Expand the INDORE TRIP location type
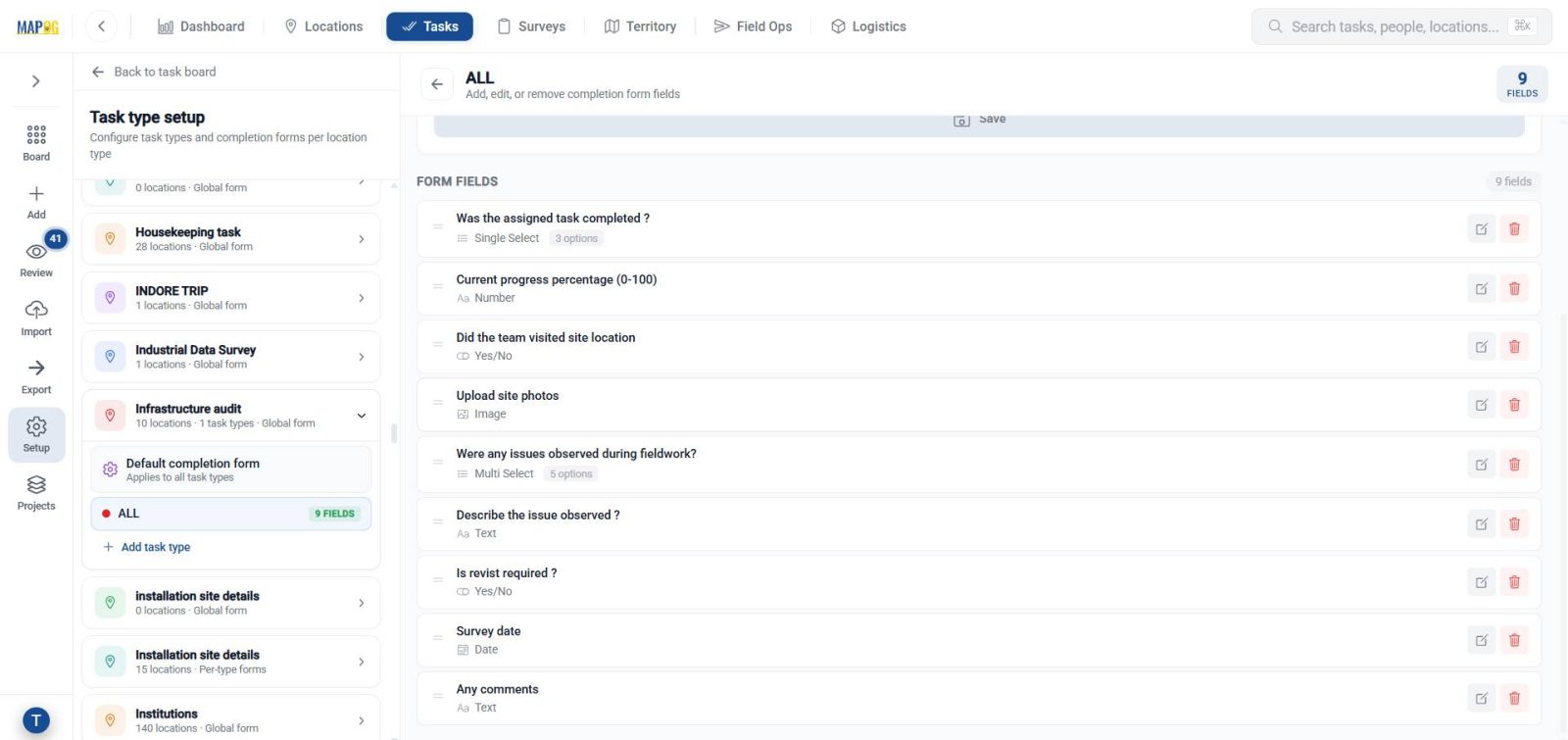 coord(362,298)
